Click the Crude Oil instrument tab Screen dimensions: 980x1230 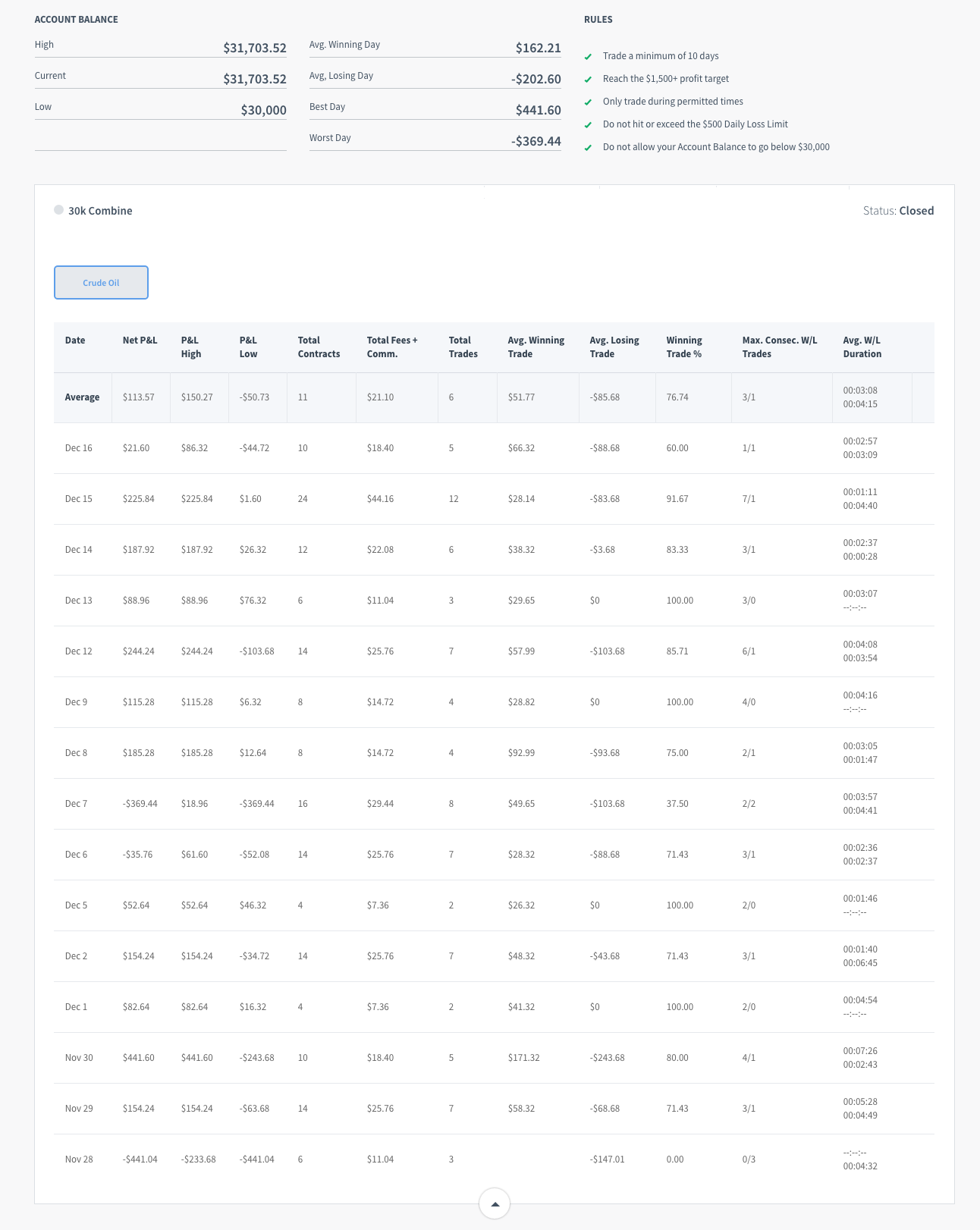tap(101, 283)
